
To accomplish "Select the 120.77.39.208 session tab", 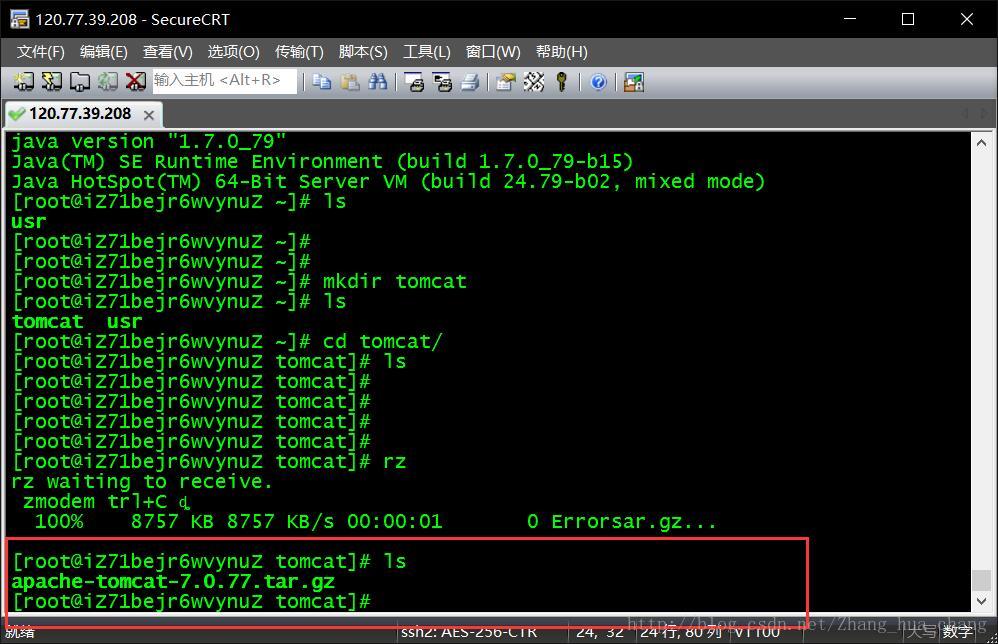I will point(81,114).
